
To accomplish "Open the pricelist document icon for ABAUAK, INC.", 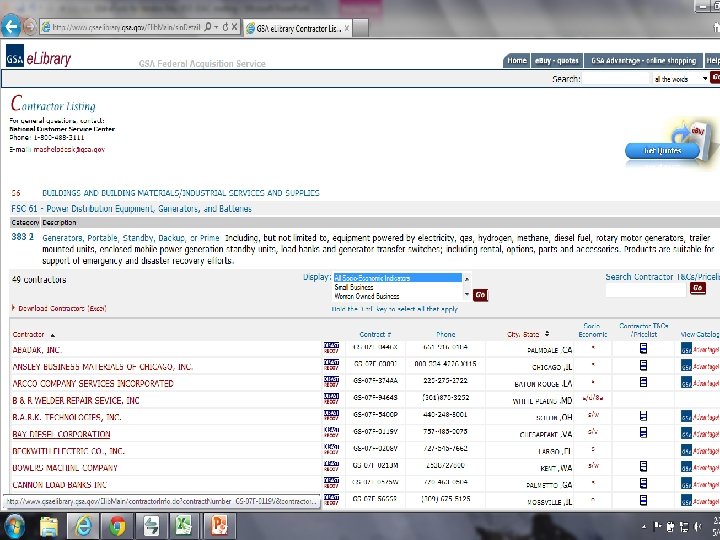I will click(643, 349).
